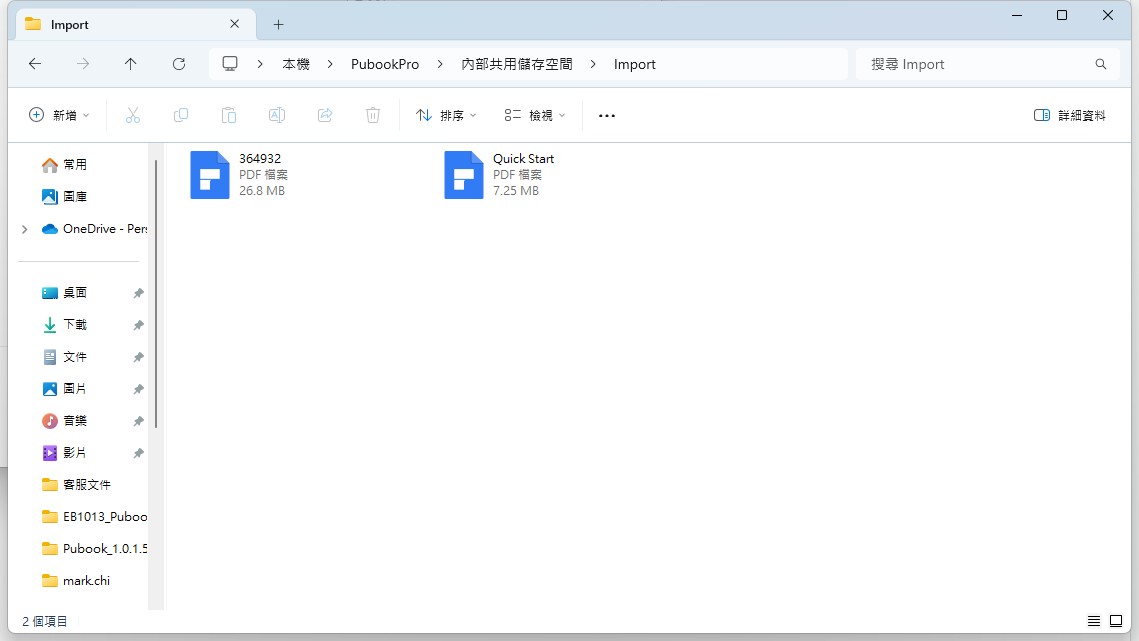This screenshot has height=641, width=1139.
Task: Open the Quick Start PDF thumbnail
Action: [463, 175]
